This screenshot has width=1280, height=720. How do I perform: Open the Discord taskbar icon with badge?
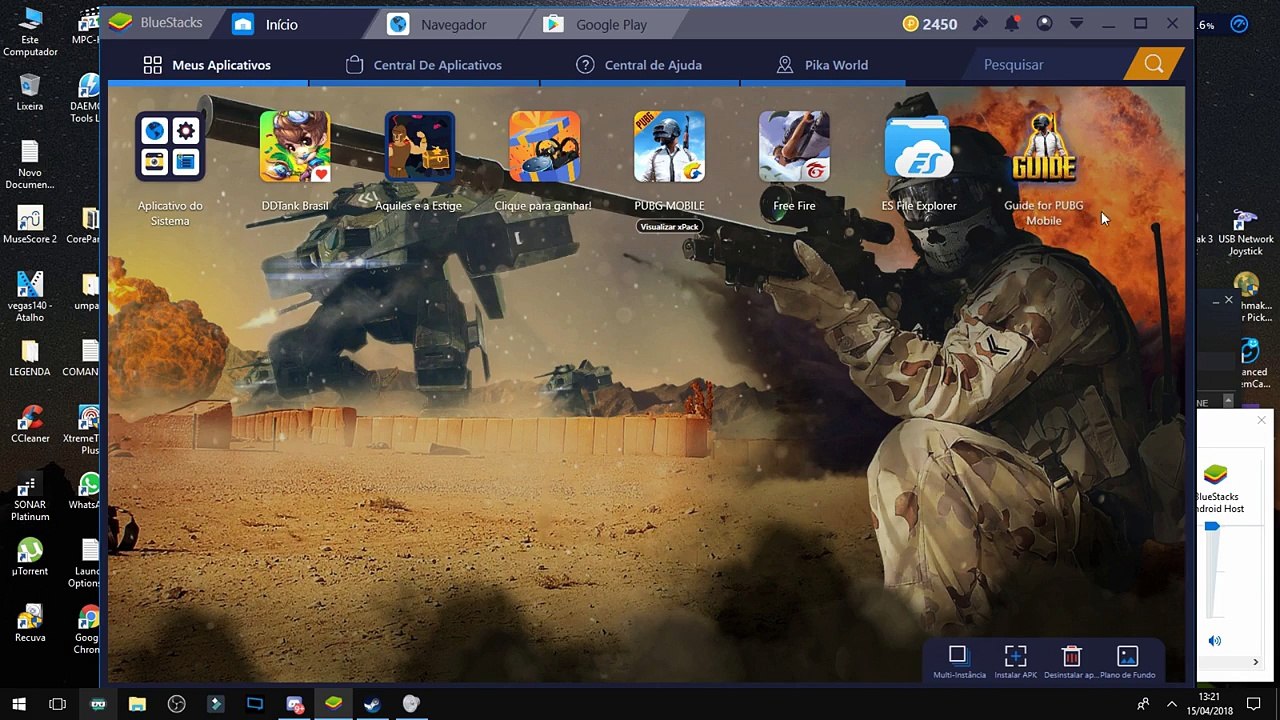tap(294, 704)
